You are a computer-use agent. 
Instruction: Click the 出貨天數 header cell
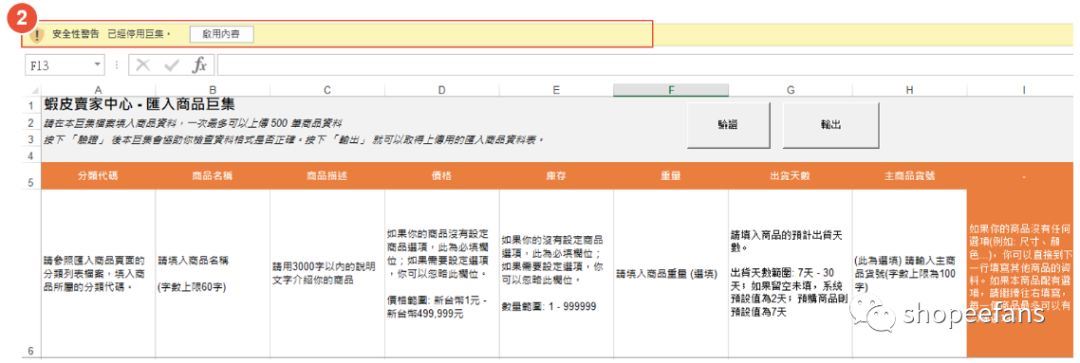[790, 176]
